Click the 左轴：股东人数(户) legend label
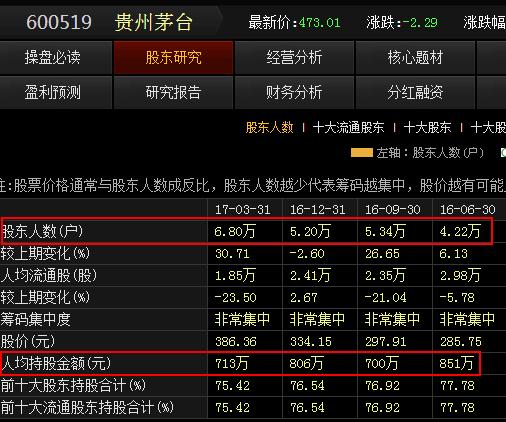506x422 pixels. 430,153
